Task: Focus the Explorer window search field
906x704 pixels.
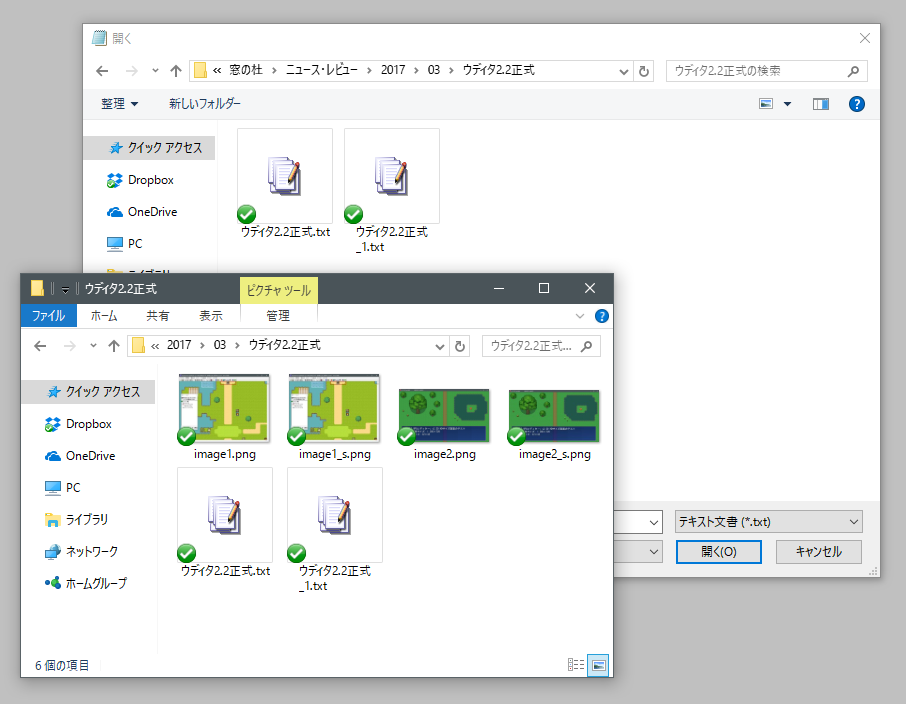Action: [x=541, y=346]
